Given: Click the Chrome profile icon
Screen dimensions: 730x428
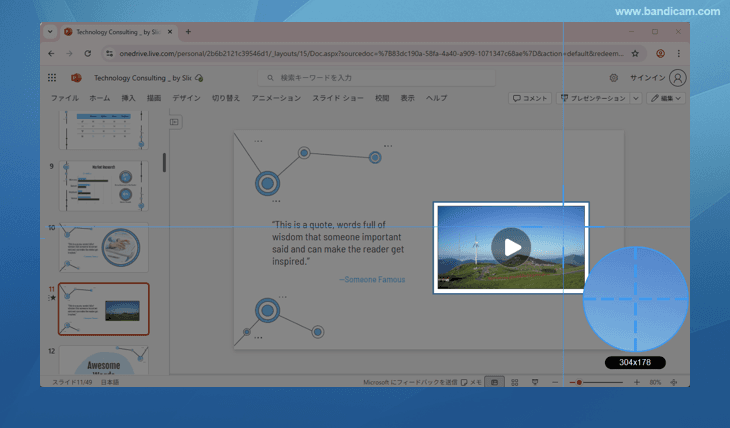Looking at the screenshot, I should pos(660,54).
